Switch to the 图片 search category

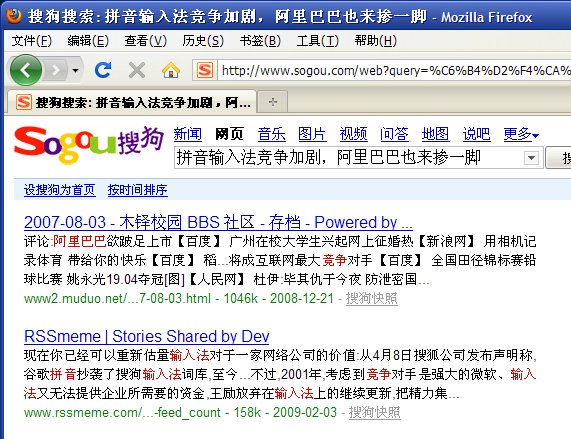312,134
